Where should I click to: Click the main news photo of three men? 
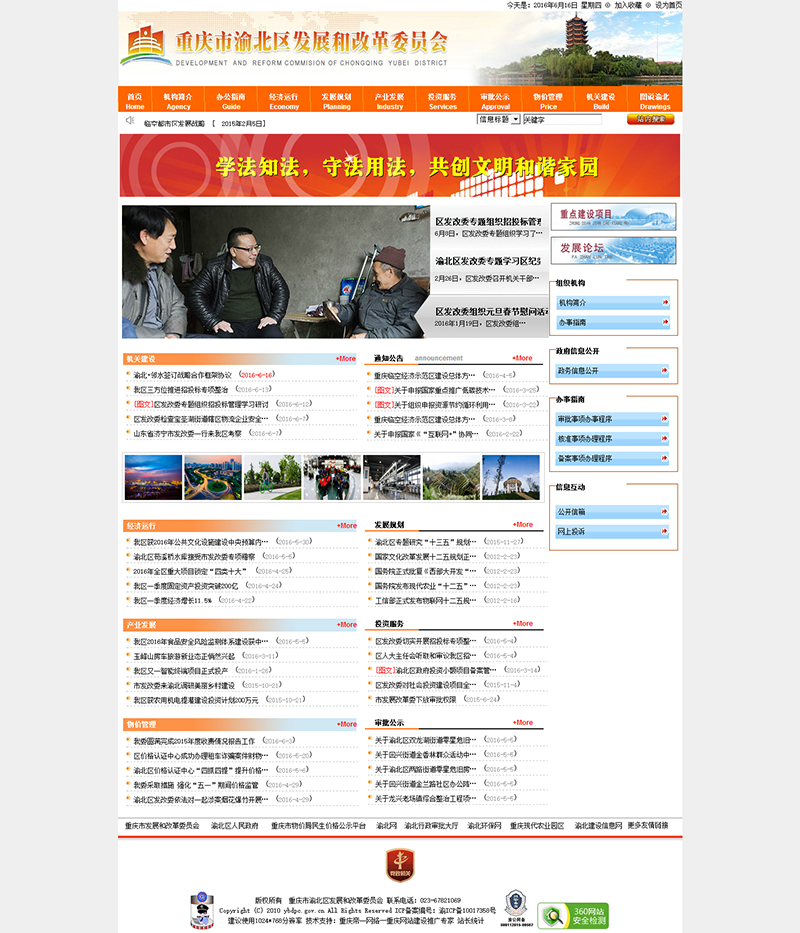pos(276,272)
